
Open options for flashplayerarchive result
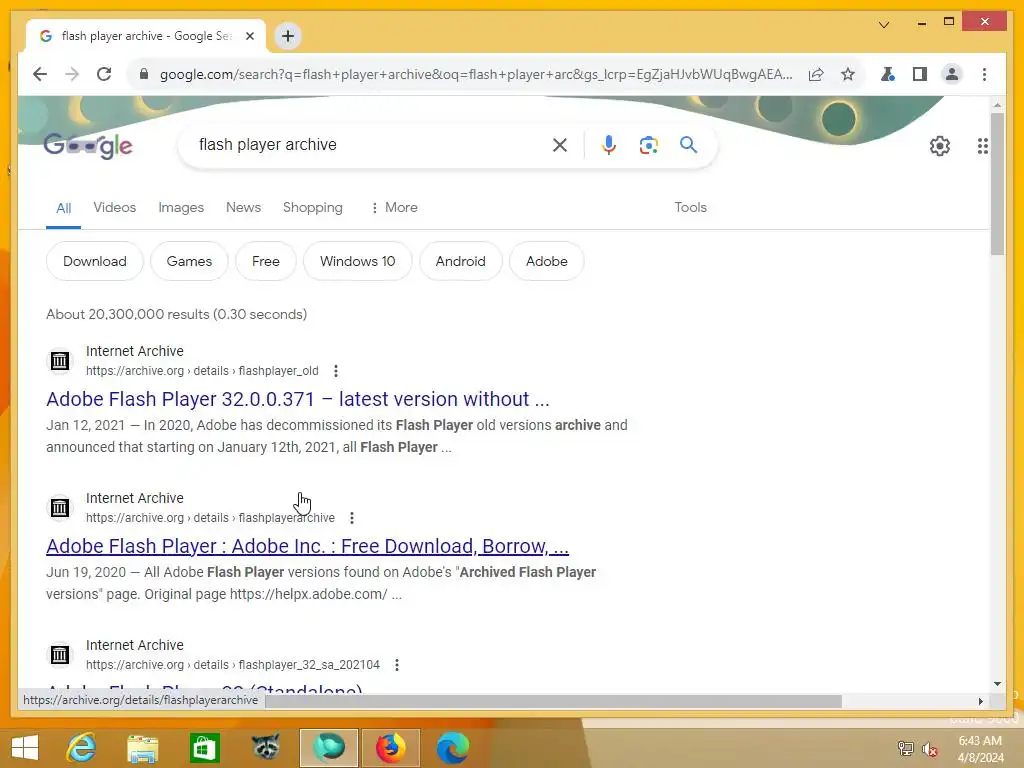click(352, 518)
